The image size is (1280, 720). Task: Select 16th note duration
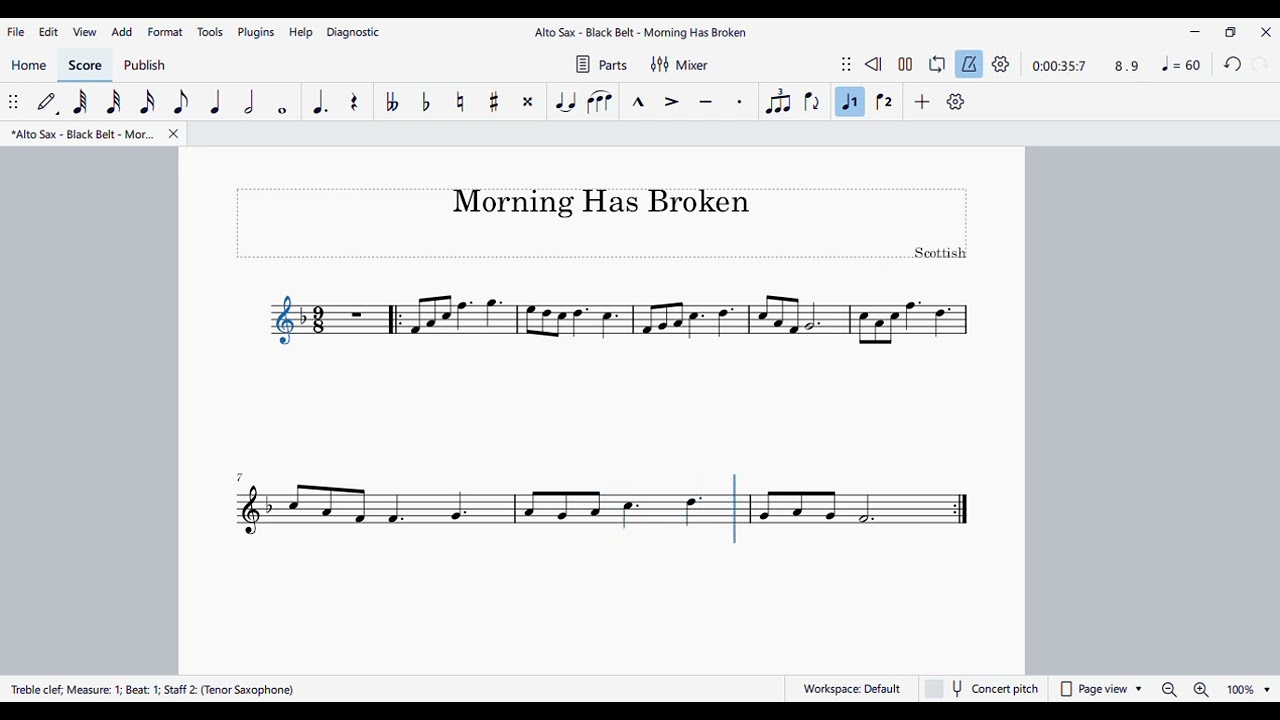click(x=148, y=102)
